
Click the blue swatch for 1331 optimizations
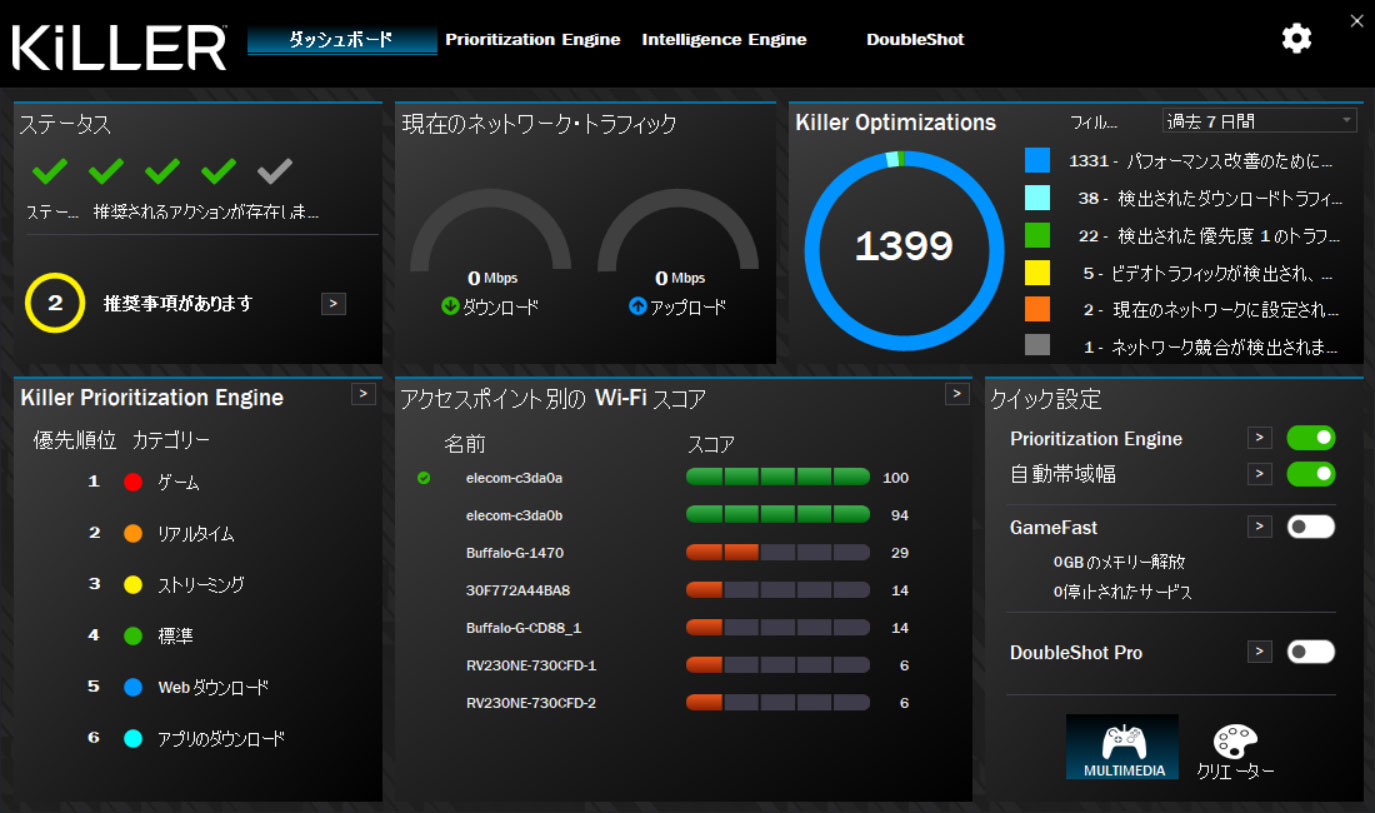coord(1037,160)
